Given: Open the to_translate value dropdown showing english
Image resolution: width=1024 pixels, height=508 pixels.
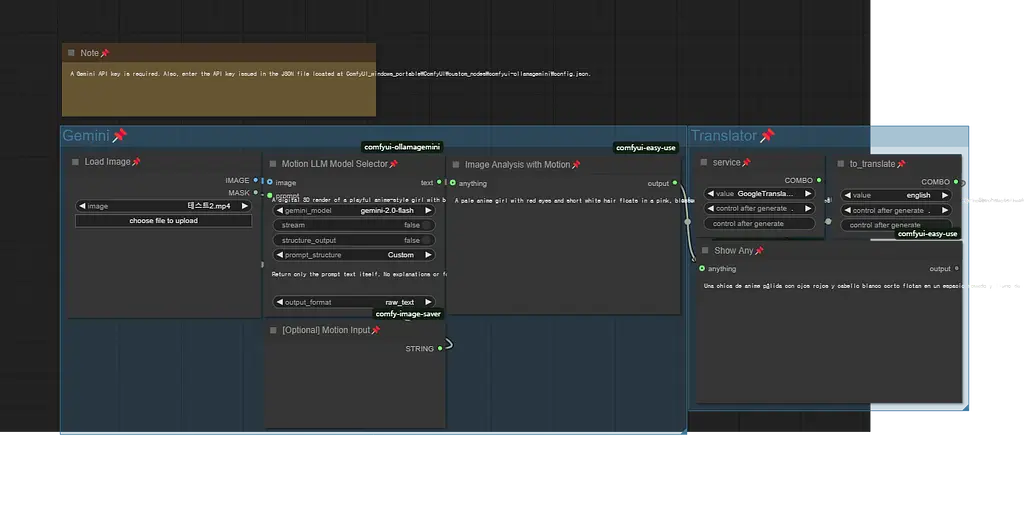Looking at the screenshot, I should 896,195.
